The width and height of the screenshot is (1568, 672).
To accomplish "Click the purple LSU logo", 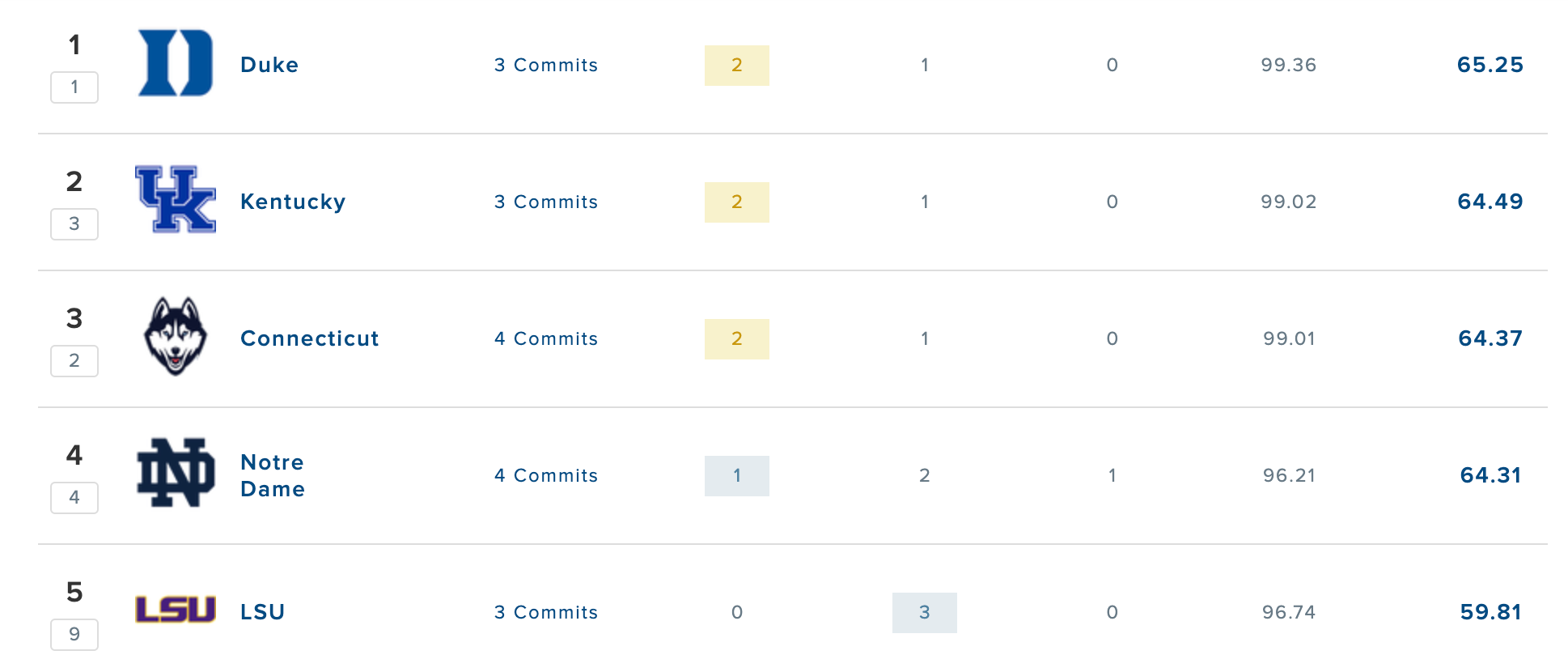I will (x=176, y=610).
